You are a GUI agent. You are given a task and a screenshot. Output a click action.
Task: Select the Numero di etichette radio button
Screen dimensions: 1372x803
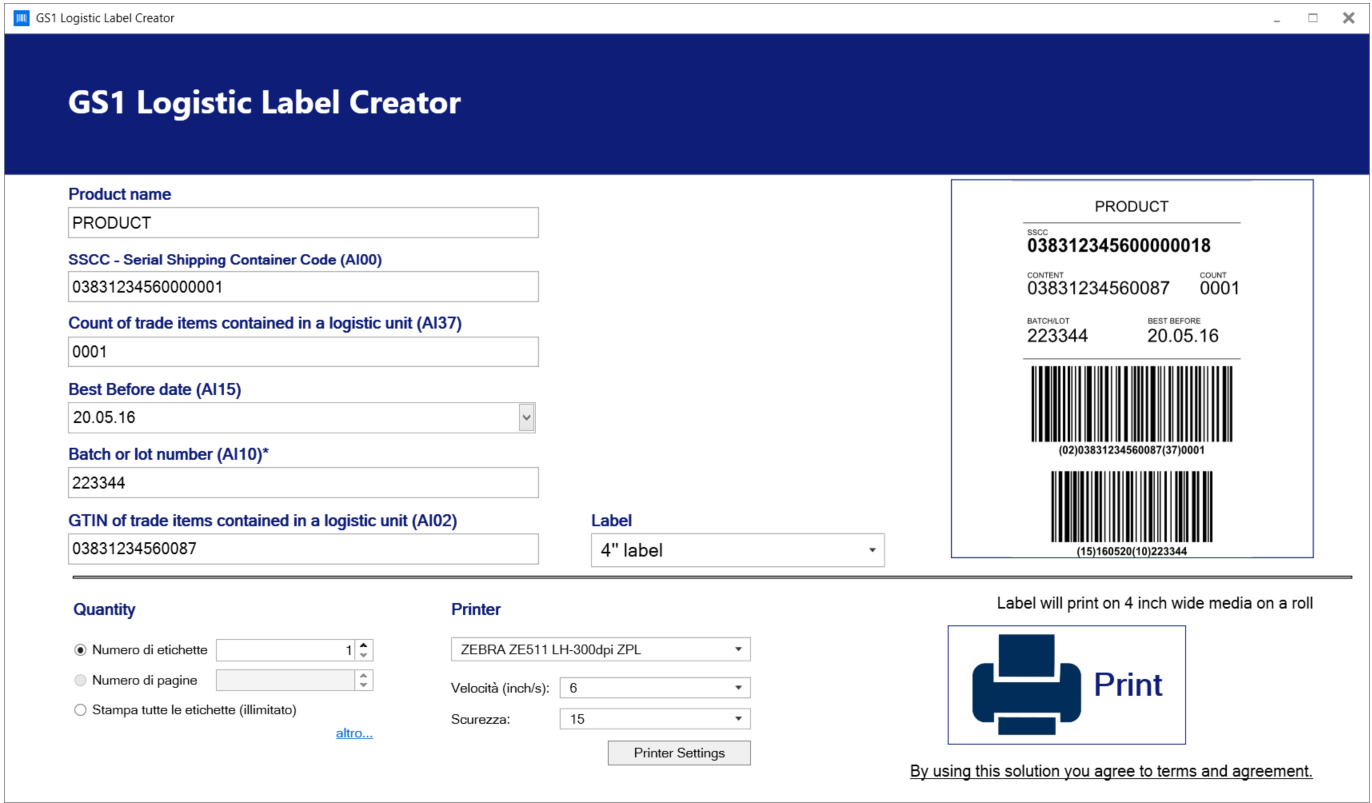(81, 650)
